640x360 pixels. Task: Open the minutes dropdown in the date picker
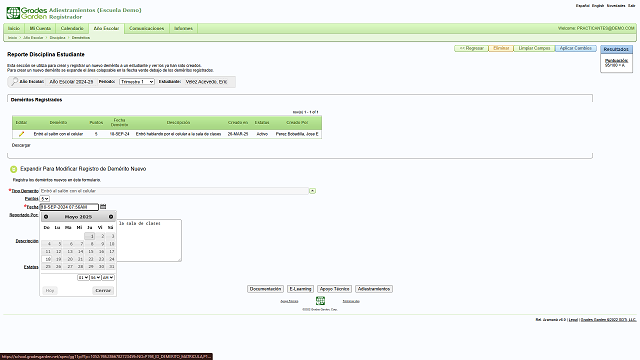click(95, 278)
